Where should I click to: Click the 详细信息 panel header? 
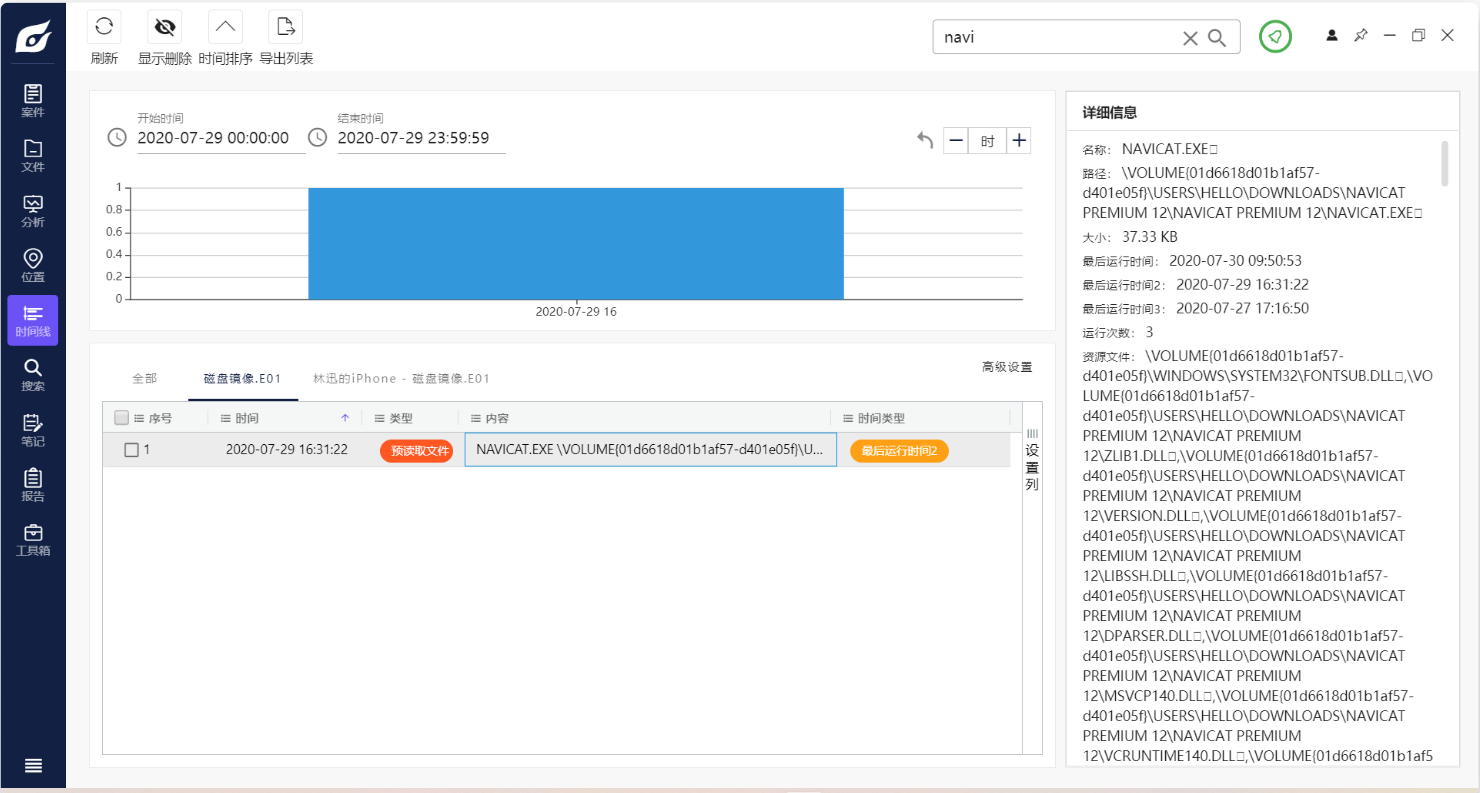1109,112
